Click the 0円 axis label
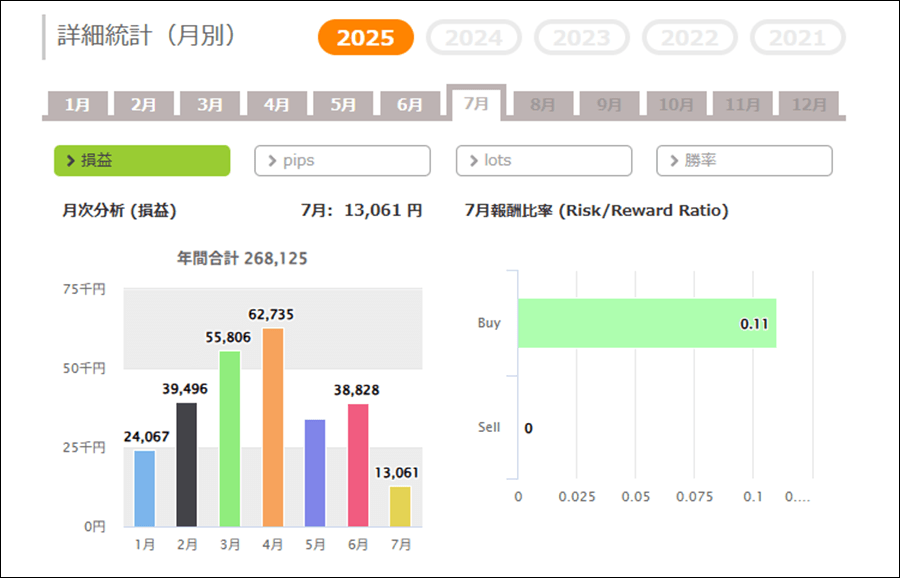This screenshot has height=578, width=900. tap(95, 527)
